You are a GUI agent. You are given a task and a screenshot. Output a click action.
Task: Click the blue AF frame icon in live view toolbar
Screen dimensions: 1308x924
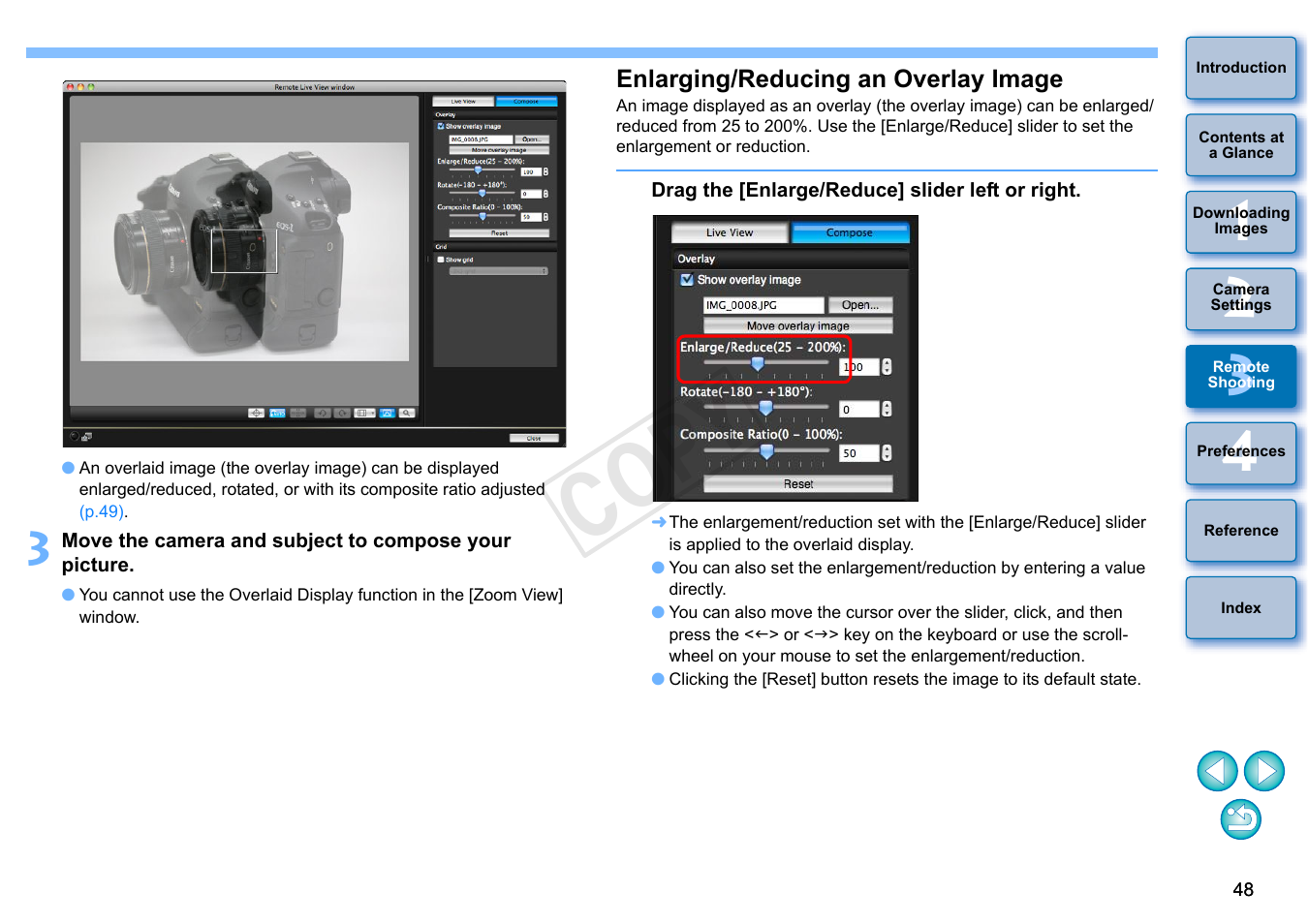277,413
